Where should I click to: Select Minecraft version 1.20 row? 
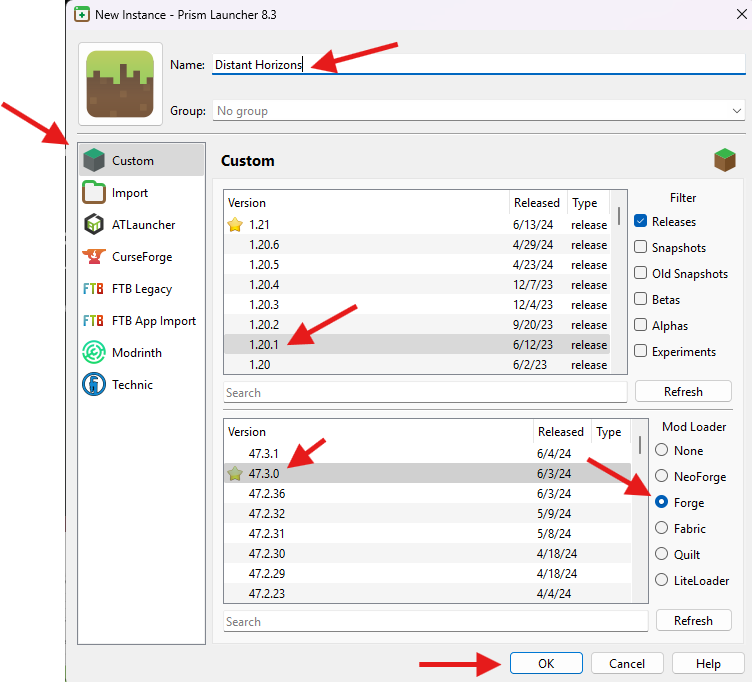[417, 365]
